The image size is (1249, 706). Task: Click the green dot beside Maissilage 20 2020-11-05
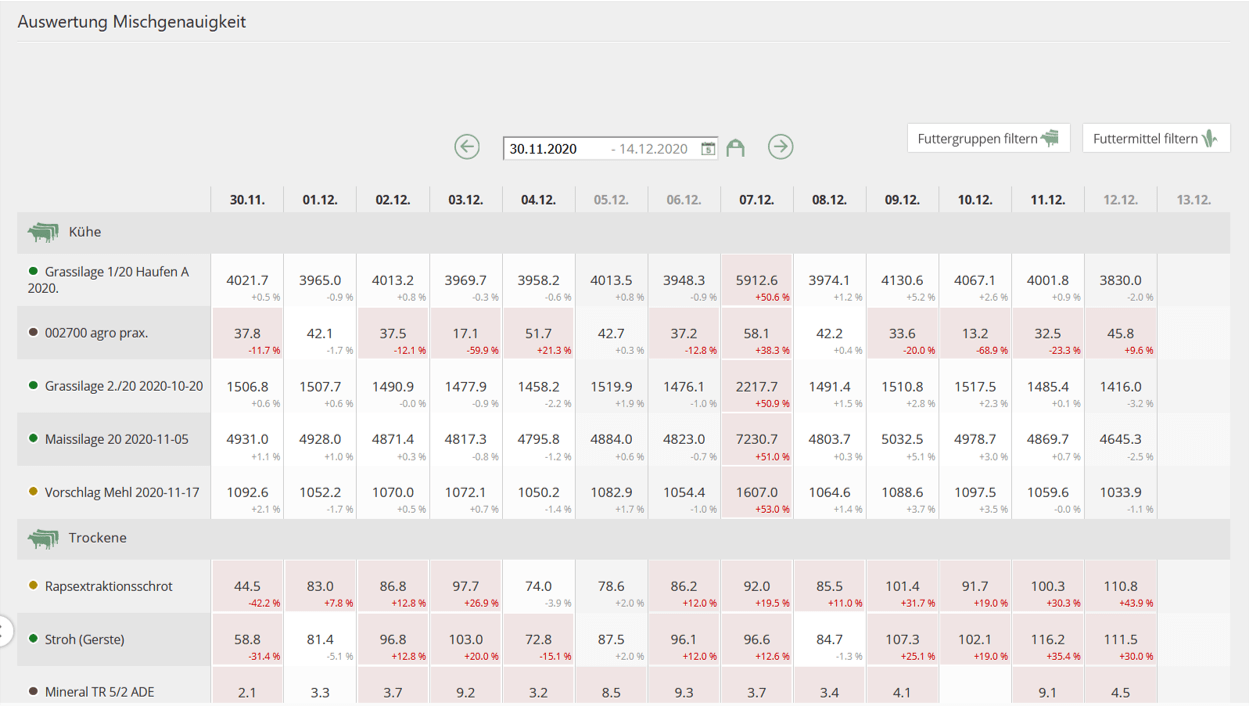pyautogui.click(x=33, y=438)
